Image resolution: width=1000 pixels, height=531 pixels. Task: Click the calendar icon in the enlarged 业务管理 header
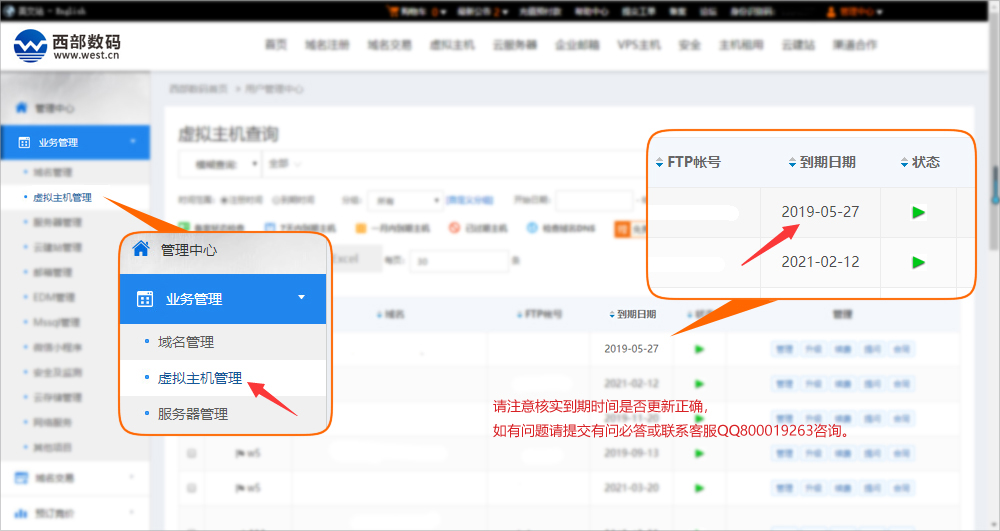[x=145, y=298]
